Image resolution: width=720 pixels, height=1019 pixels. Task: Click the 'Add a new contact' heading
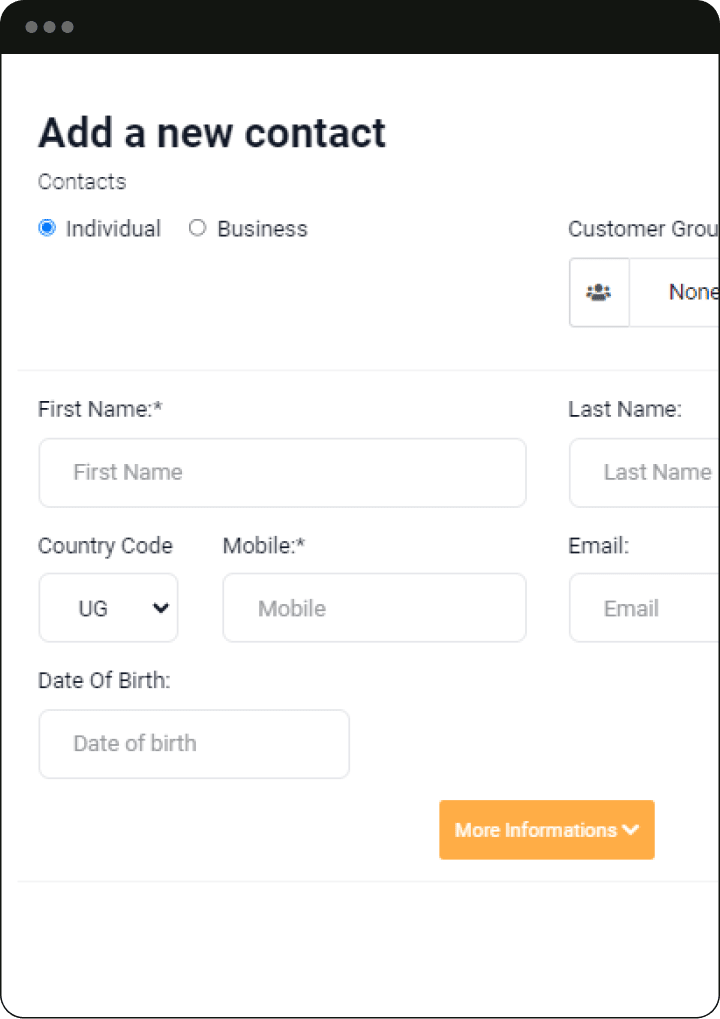point(212,133)
